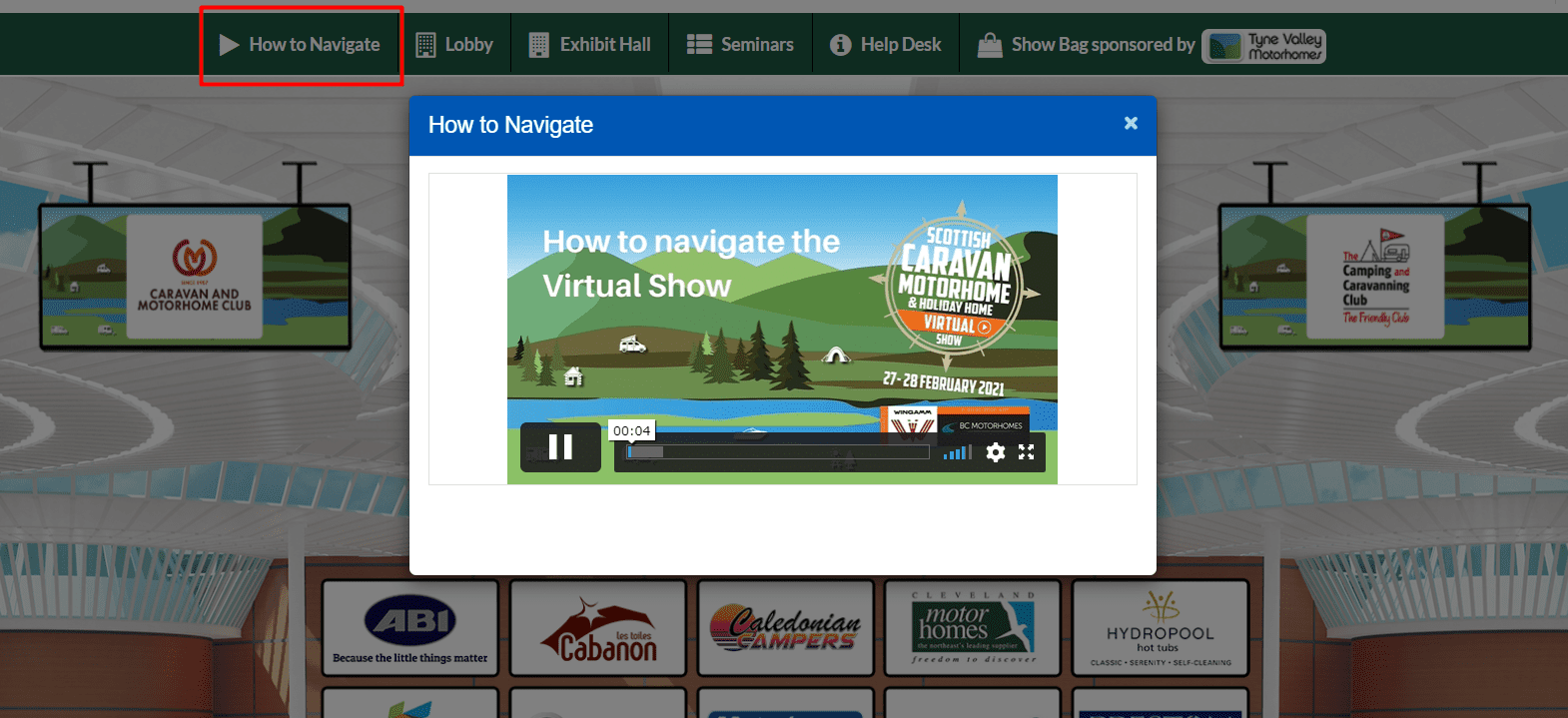Viewport: 1568px width, 718px height.
Task: Seek along the video progress bar
Action: point(777,452)
